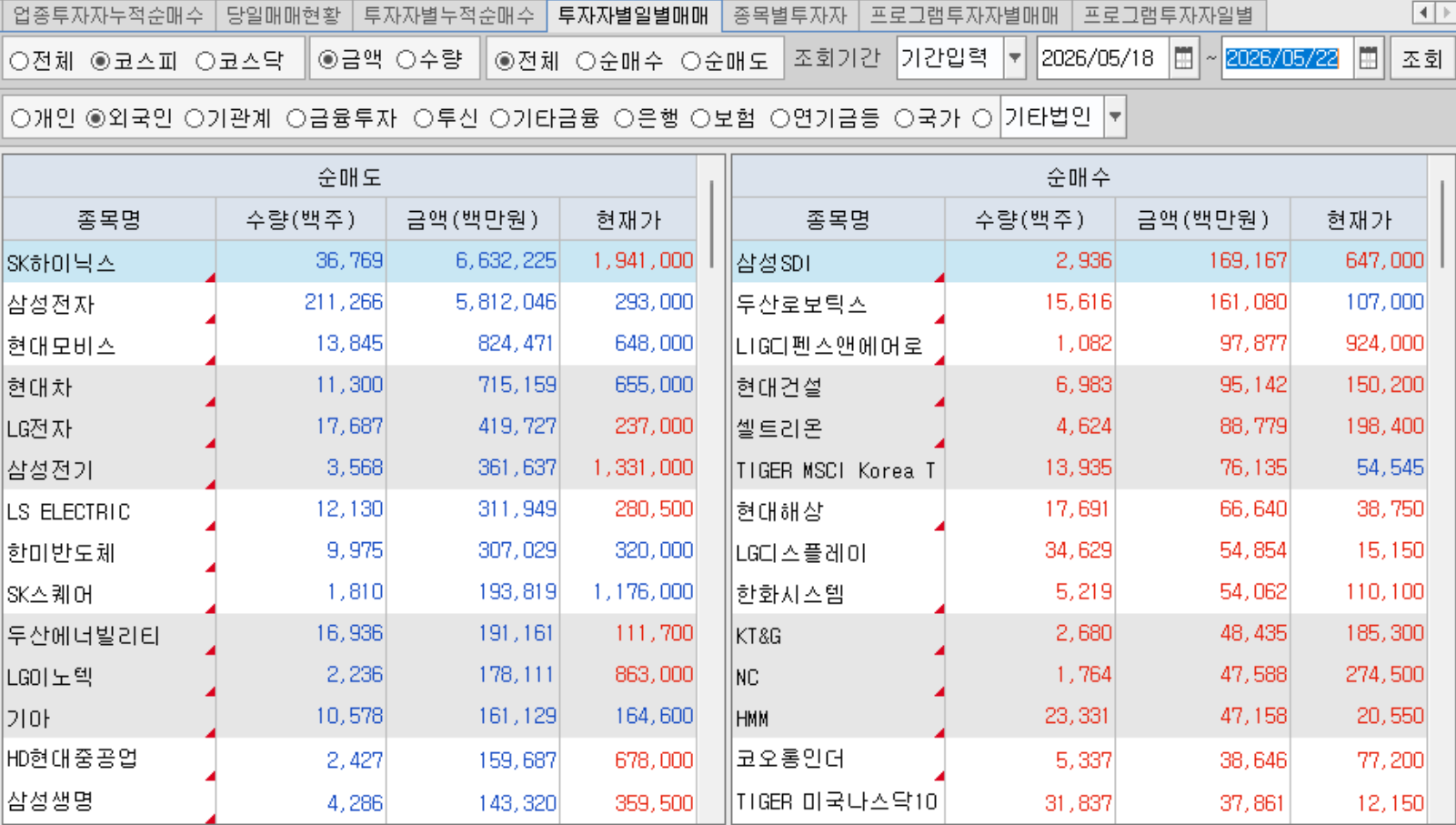Select 한화시스템 in the buy list
The width and height of the screenshot is (1456, 825).
click(1079, 593)
